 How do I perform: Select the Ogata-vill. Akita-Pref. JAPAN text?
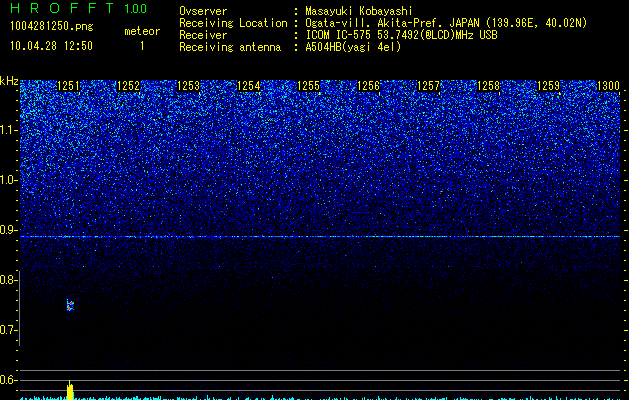392,23
